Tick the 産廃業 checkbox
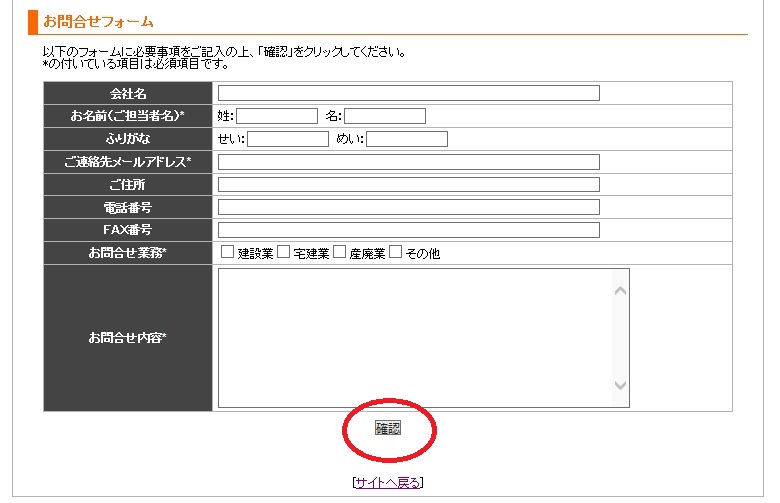Screen dimensions: 780x503 339,252
